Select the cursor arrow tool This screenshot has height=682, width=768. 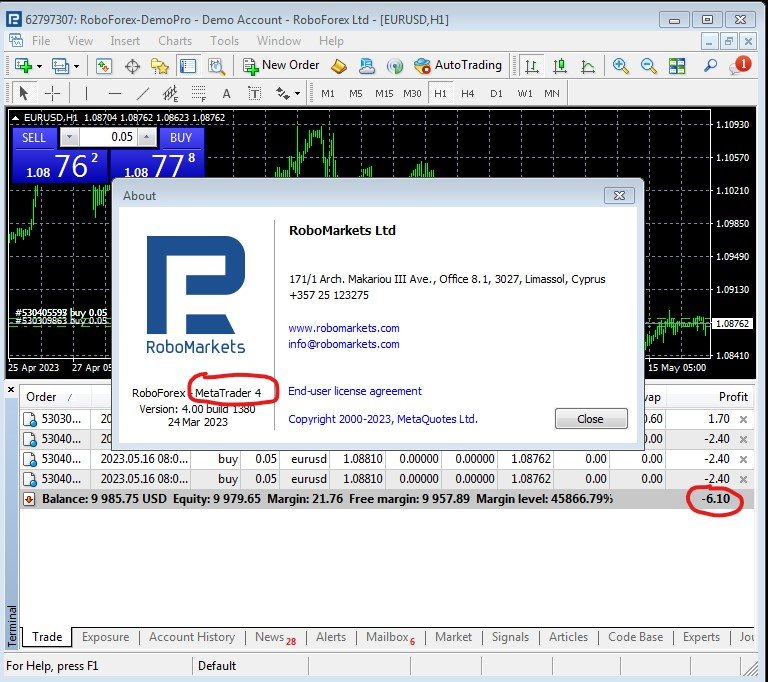click(23, 93)
